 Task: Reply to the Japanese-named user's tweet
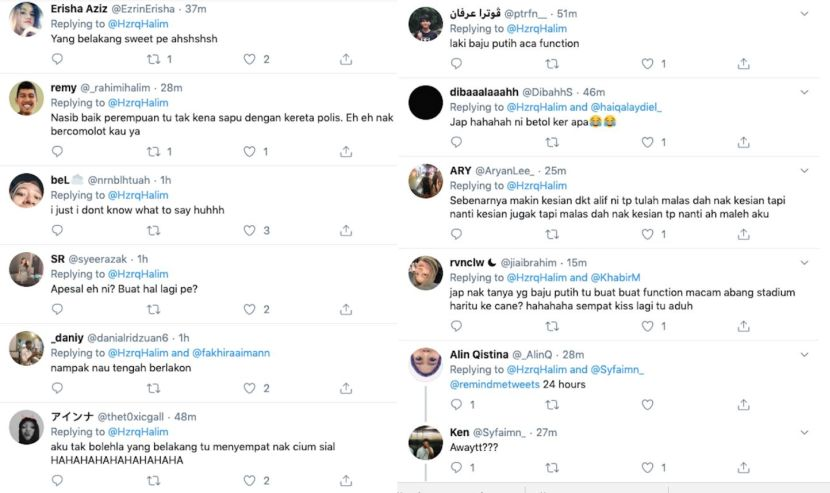pos(57,480)
